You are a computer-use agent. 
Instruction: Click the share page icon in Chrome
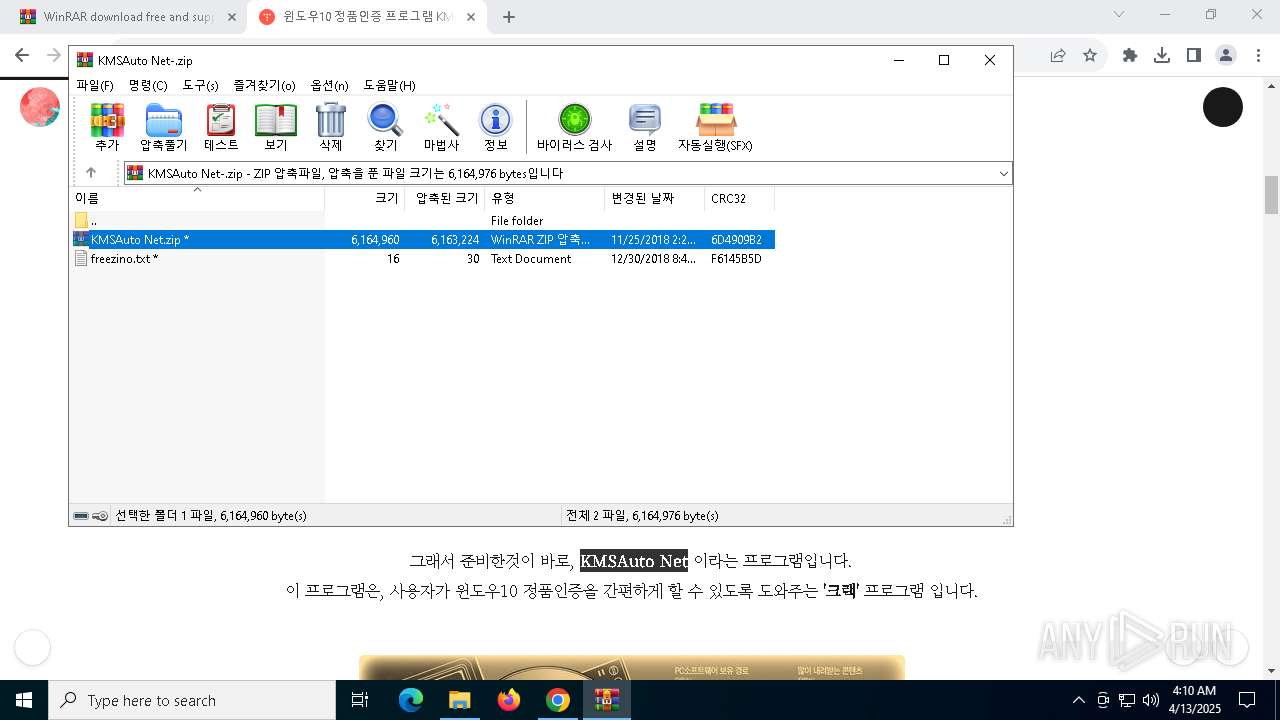pyautogui.click(x=1058, y=55)
